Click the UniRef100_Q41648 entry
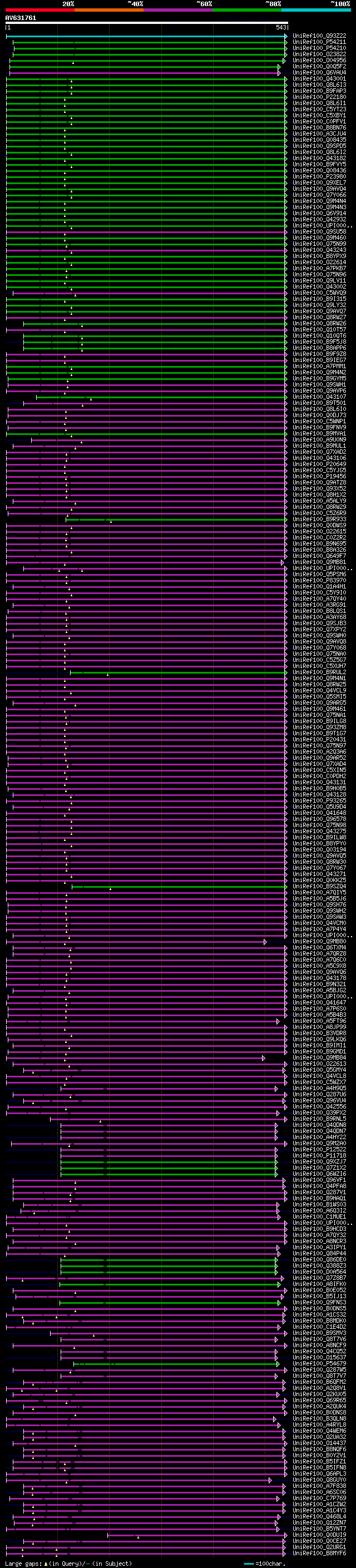The image size is (356, 1568). (319, 813)
